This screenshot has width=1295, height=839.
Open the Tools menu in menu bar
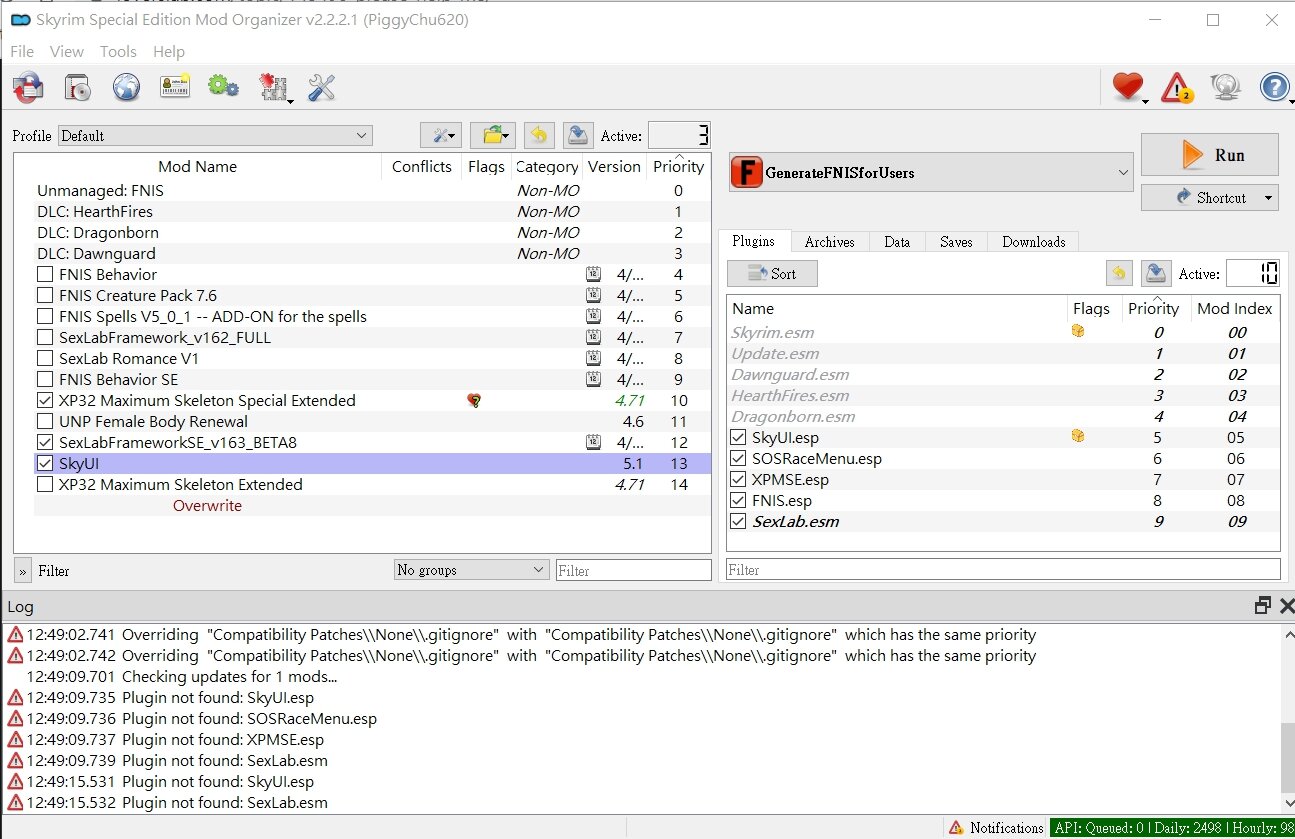(118, 51)
